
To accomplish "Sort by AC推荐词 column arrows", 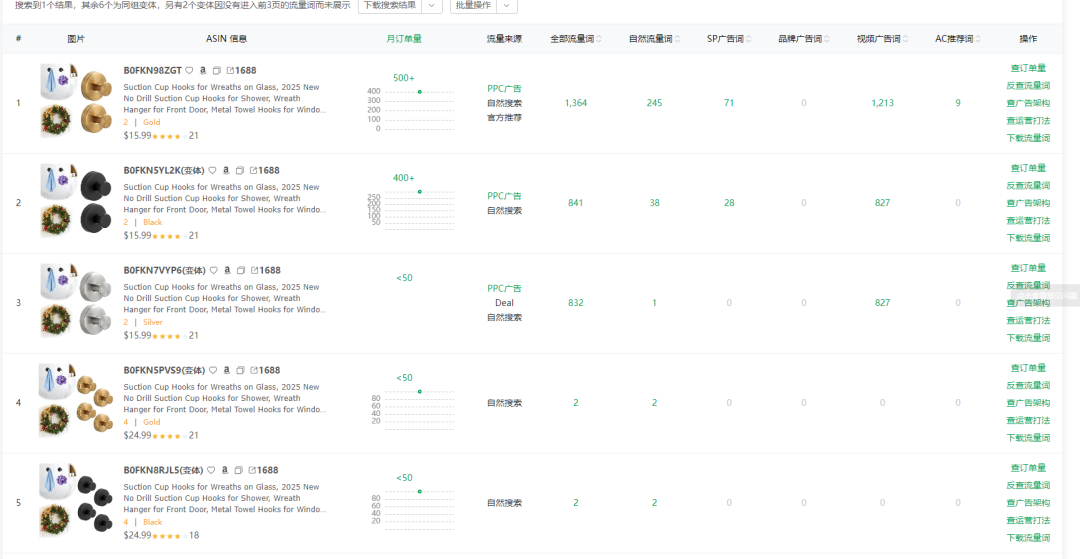I will (978, 39).
